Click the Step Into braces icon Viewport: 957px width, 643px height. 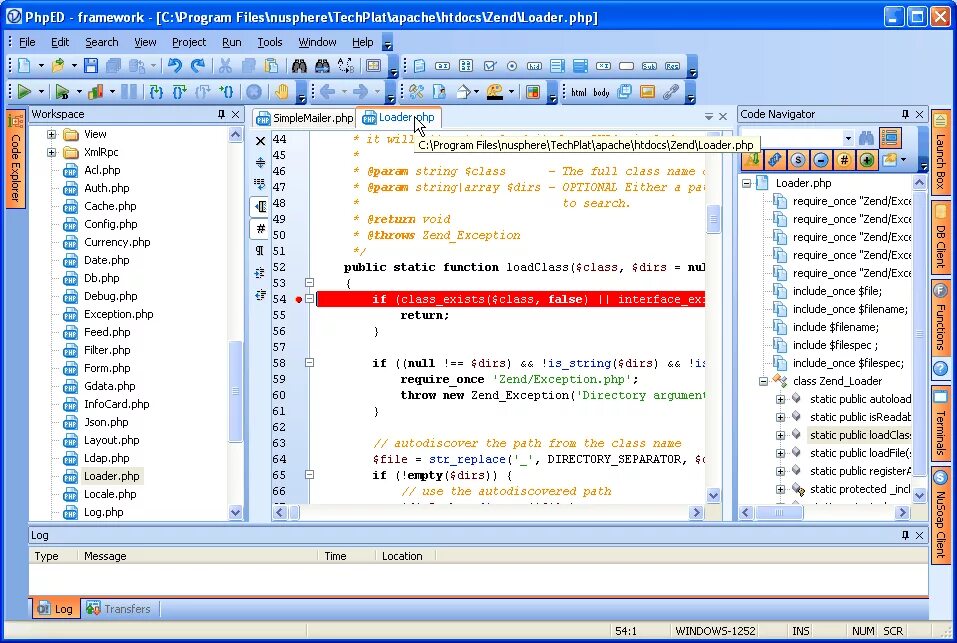click(x=156, y=92)
